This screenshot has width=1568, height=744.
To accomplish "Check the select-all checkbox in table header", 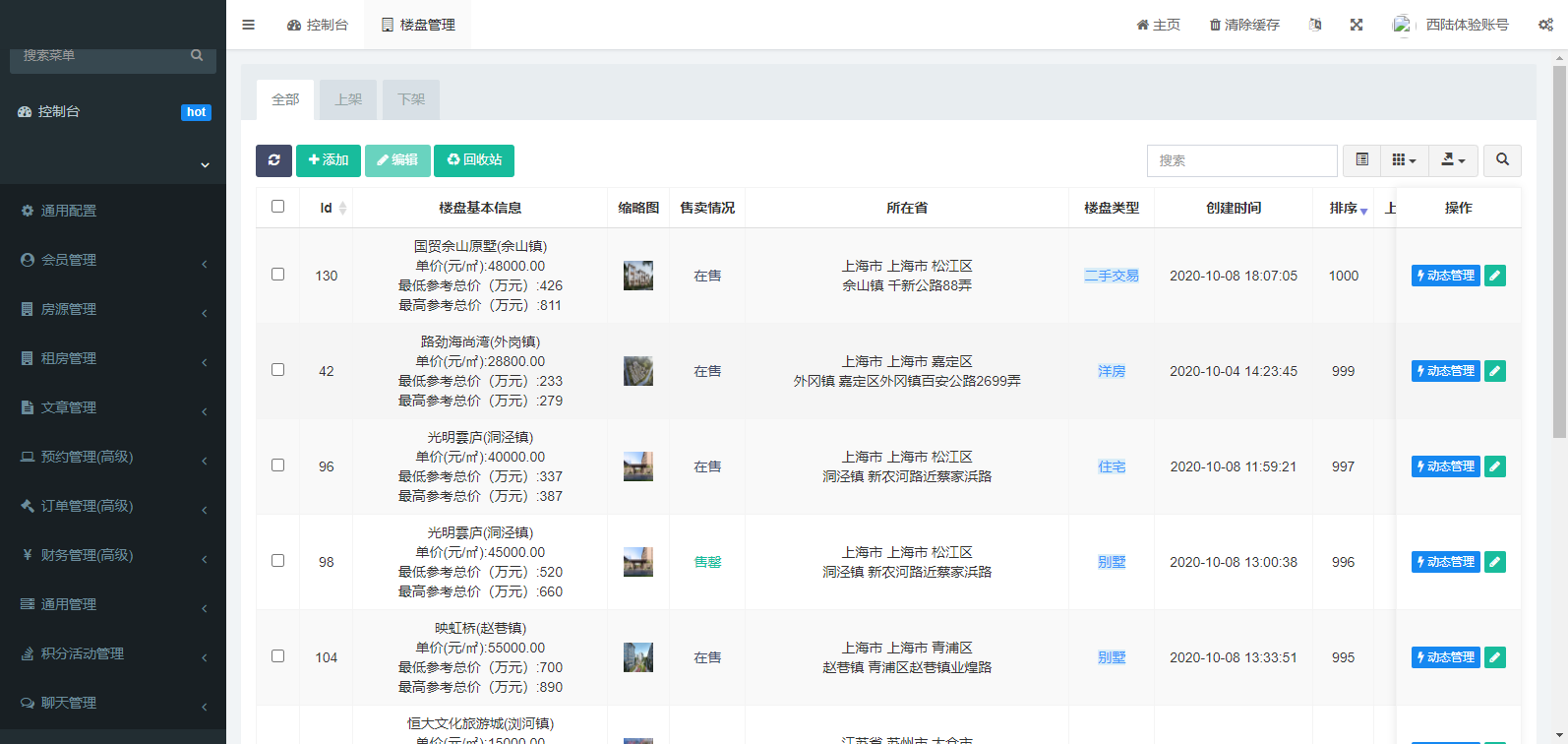I will point(277,207).
